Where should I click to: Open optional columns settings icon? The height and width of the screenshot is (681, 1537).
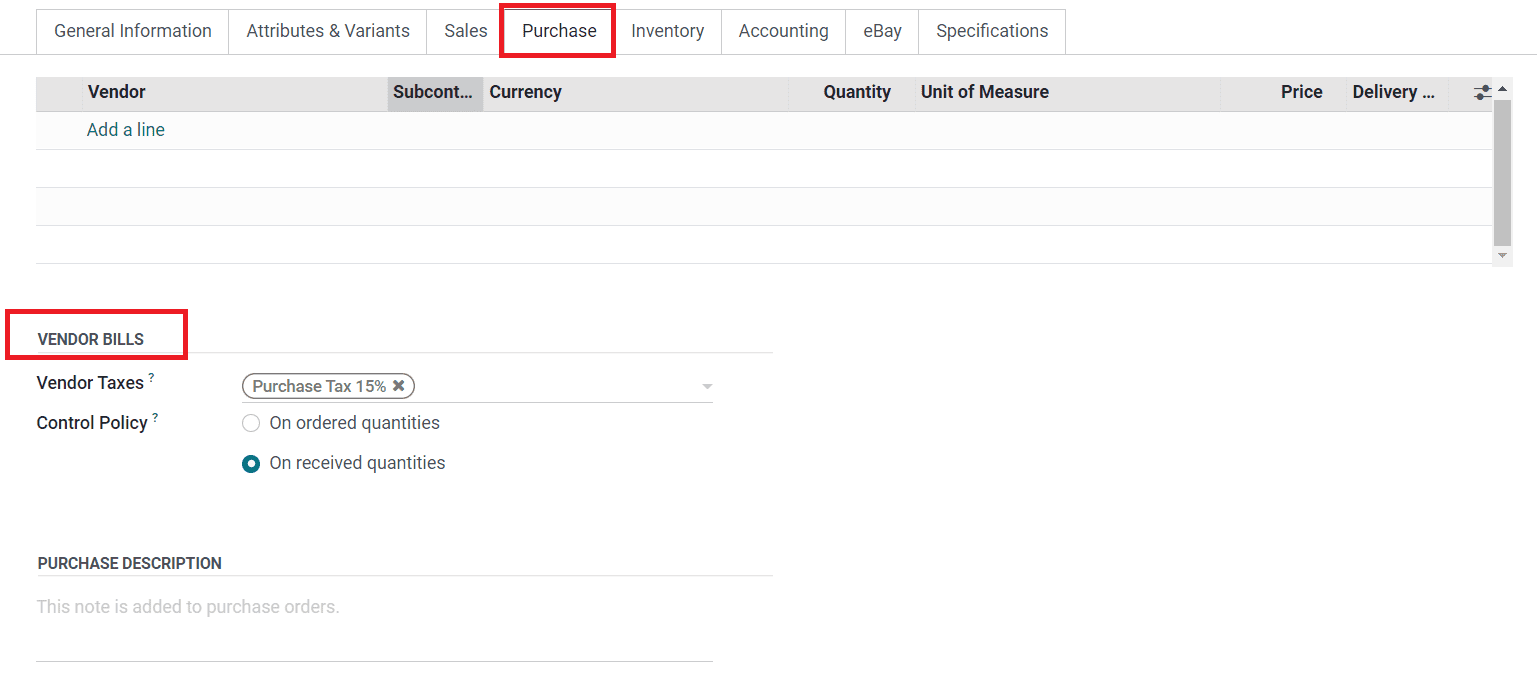[1482, 92]
